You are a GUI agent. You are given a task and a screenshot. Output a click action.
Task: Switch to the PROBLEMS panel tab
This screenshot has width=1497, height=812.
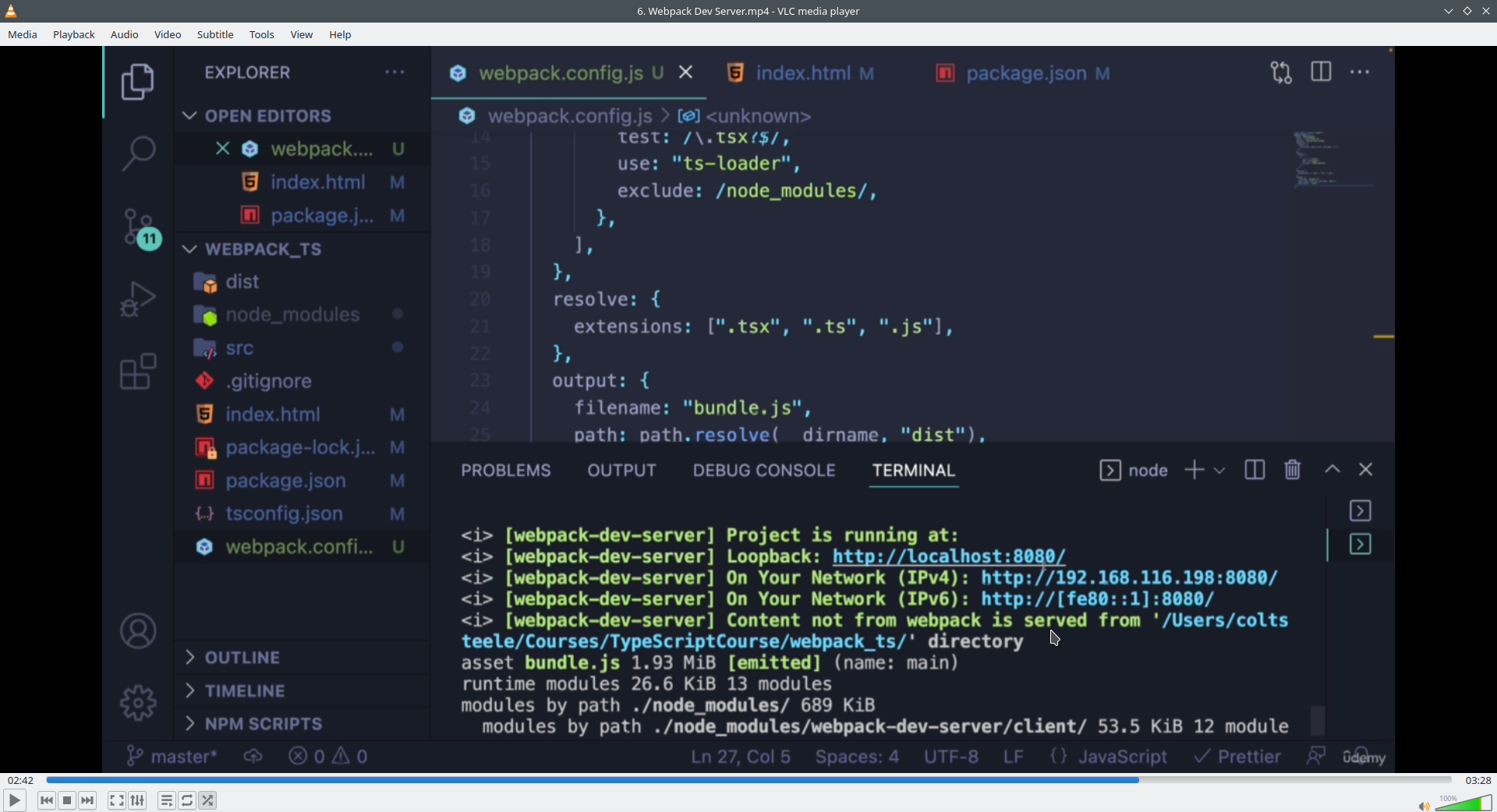pos(506,470)
